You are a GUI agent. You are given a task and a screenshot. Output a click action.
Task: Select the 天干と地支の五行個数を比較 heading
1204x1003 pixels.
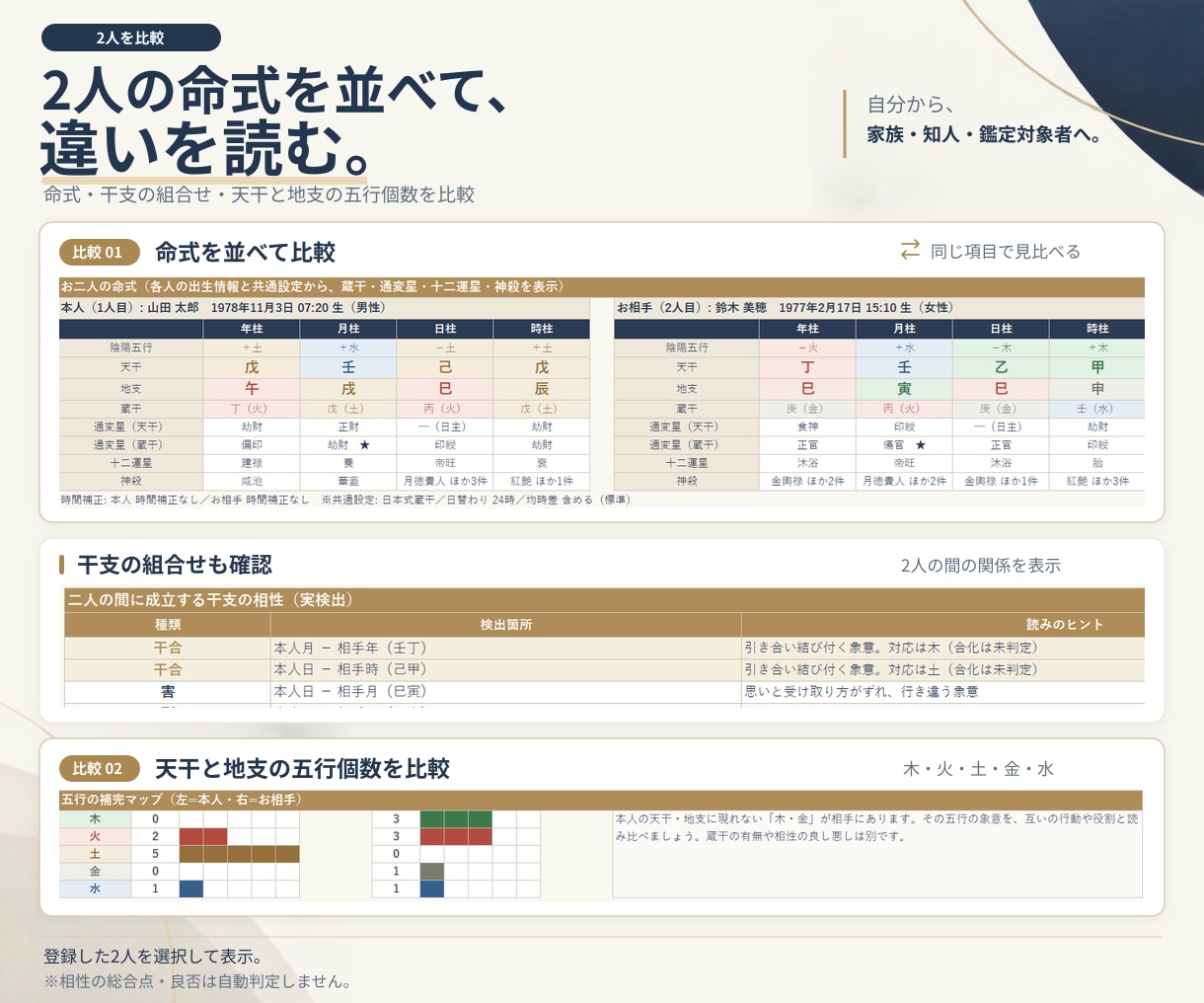point(302,769)
